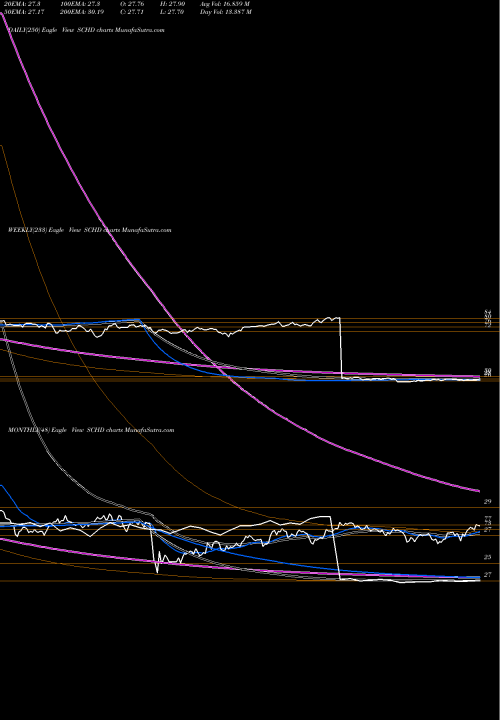Select the MONTHLY Eagle View SCHD chart title
The image size is (500, 720).
(x=91, y=430)
